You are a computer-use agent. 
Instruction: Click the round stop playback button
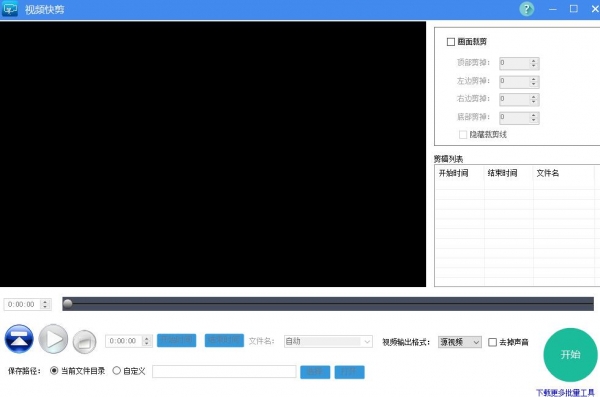pos(85,341)
